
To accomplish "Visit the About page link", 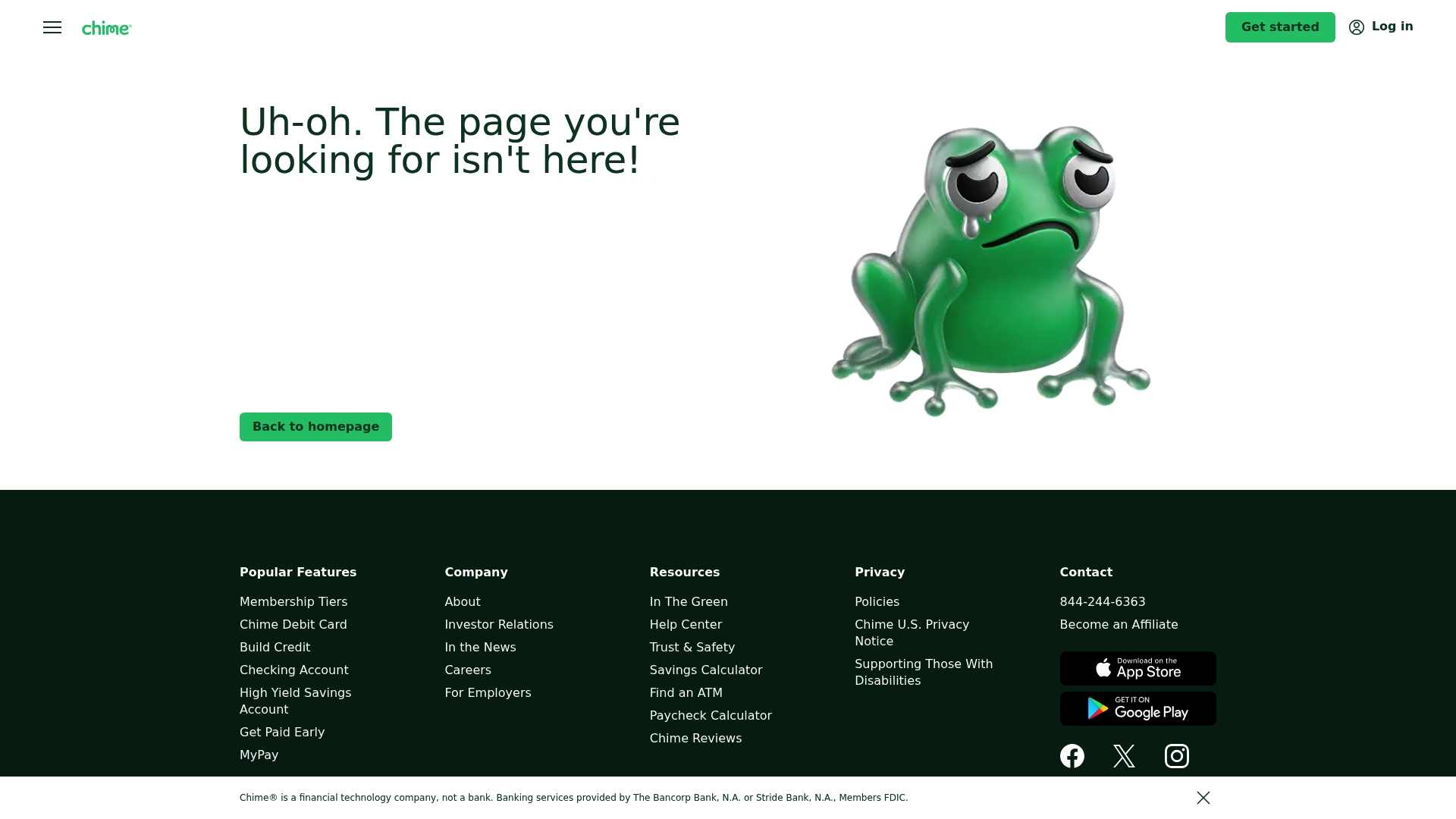I will [x=463, y=602].
